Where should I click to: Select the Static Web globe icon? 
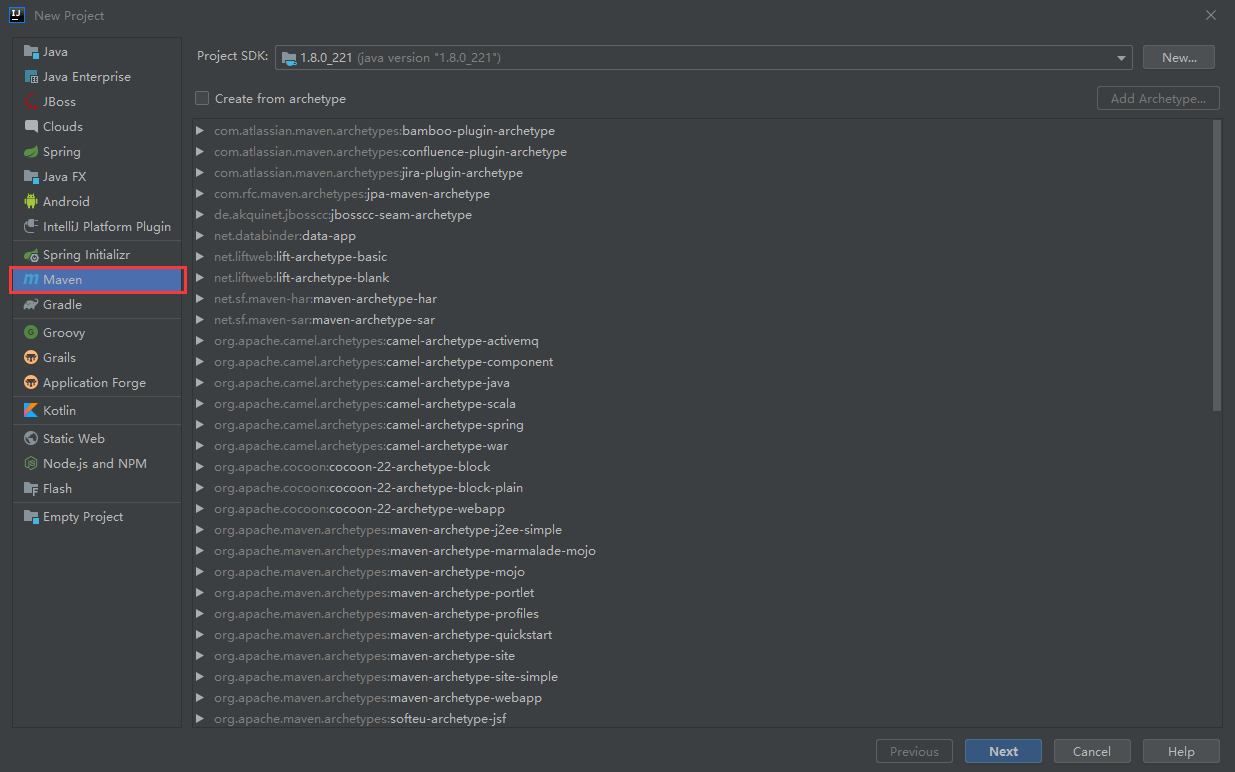[31, 439]
